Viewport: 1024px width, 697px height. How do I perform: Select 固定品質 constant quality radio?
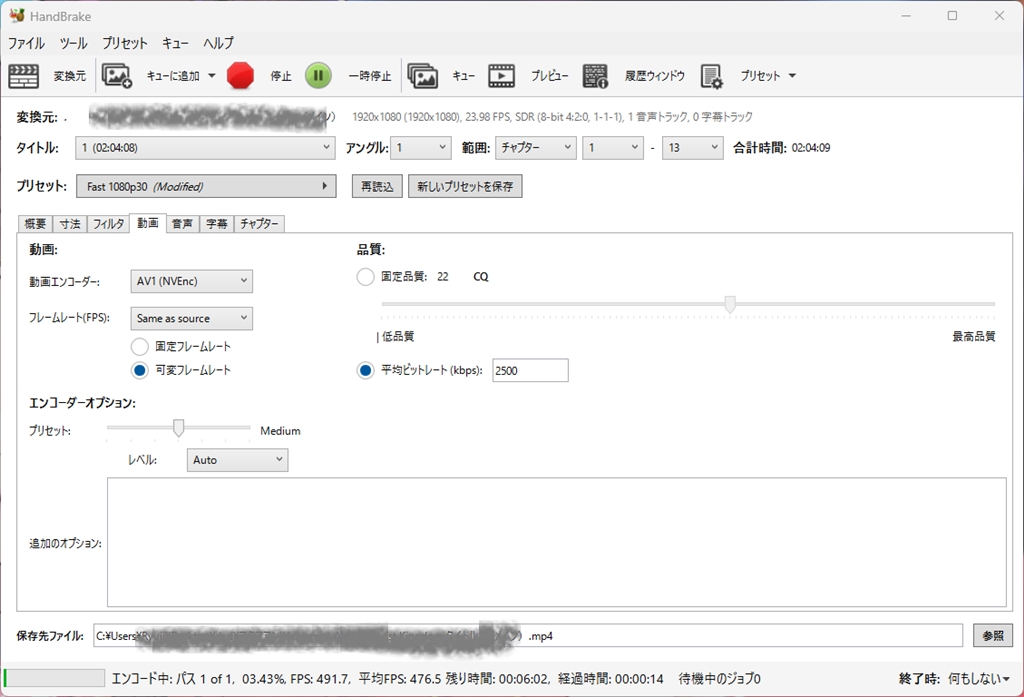coord(365,277)
